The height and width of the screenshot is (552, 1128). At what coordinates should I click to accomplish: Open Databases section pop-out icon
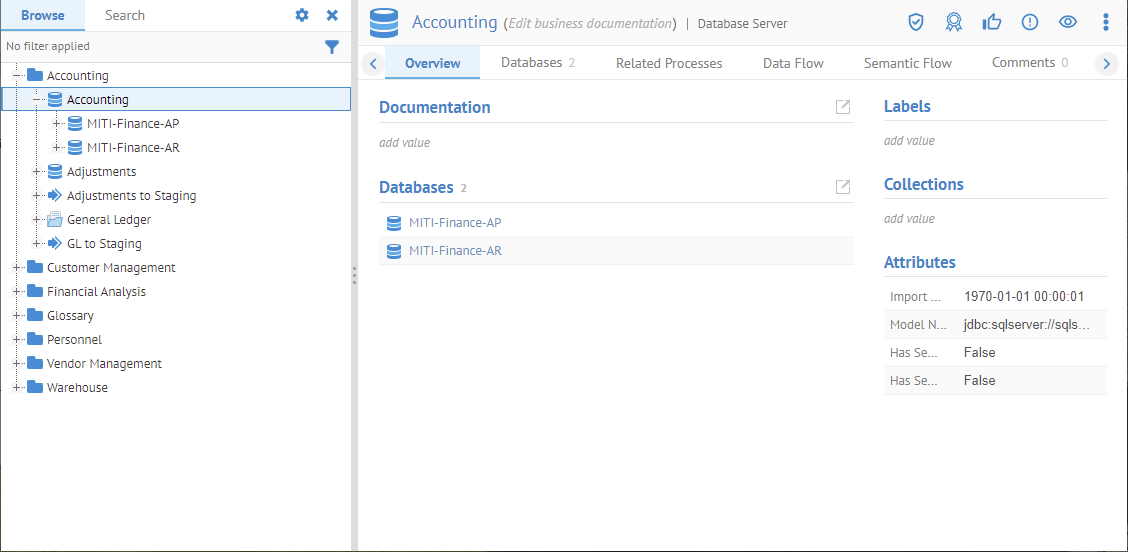click(x=843, y=187)
